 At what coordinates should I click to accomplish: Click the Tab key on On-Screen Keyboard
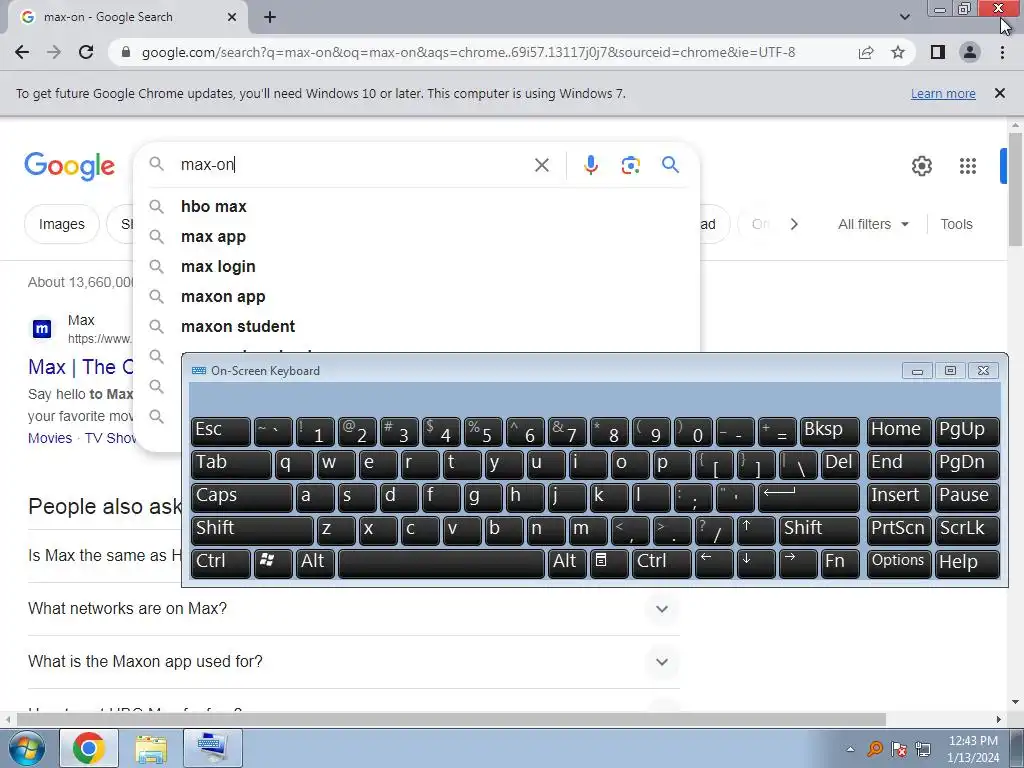[231, 464]
